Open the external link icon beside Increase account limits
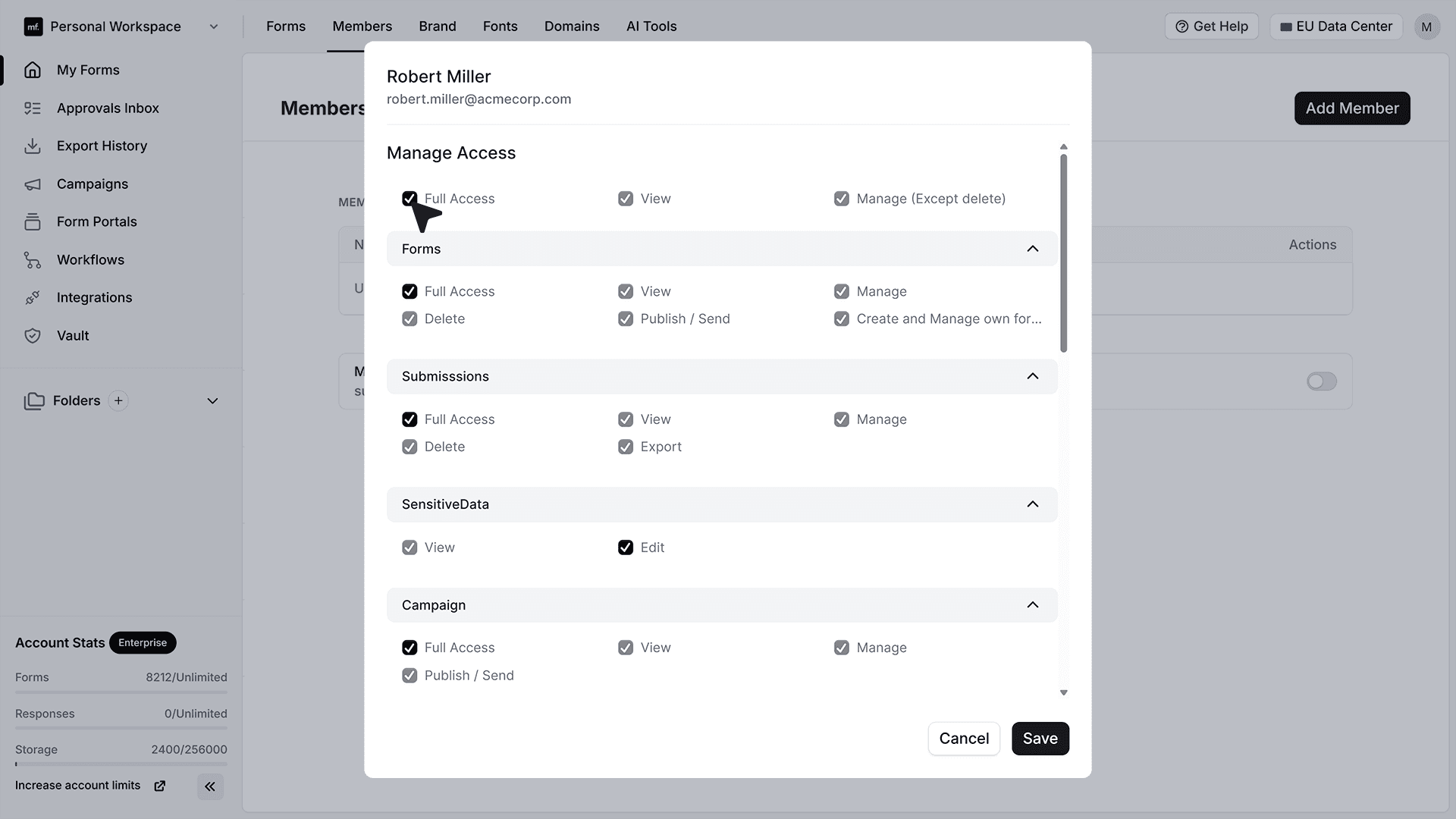Image resolution: width=1456 pixels, height=819 pixels. click(160, 786)
